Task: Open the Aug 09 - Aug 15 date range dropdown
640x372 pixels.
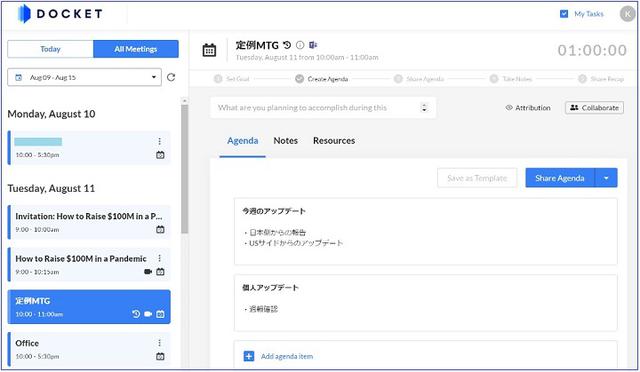Action: pos(84,77)
